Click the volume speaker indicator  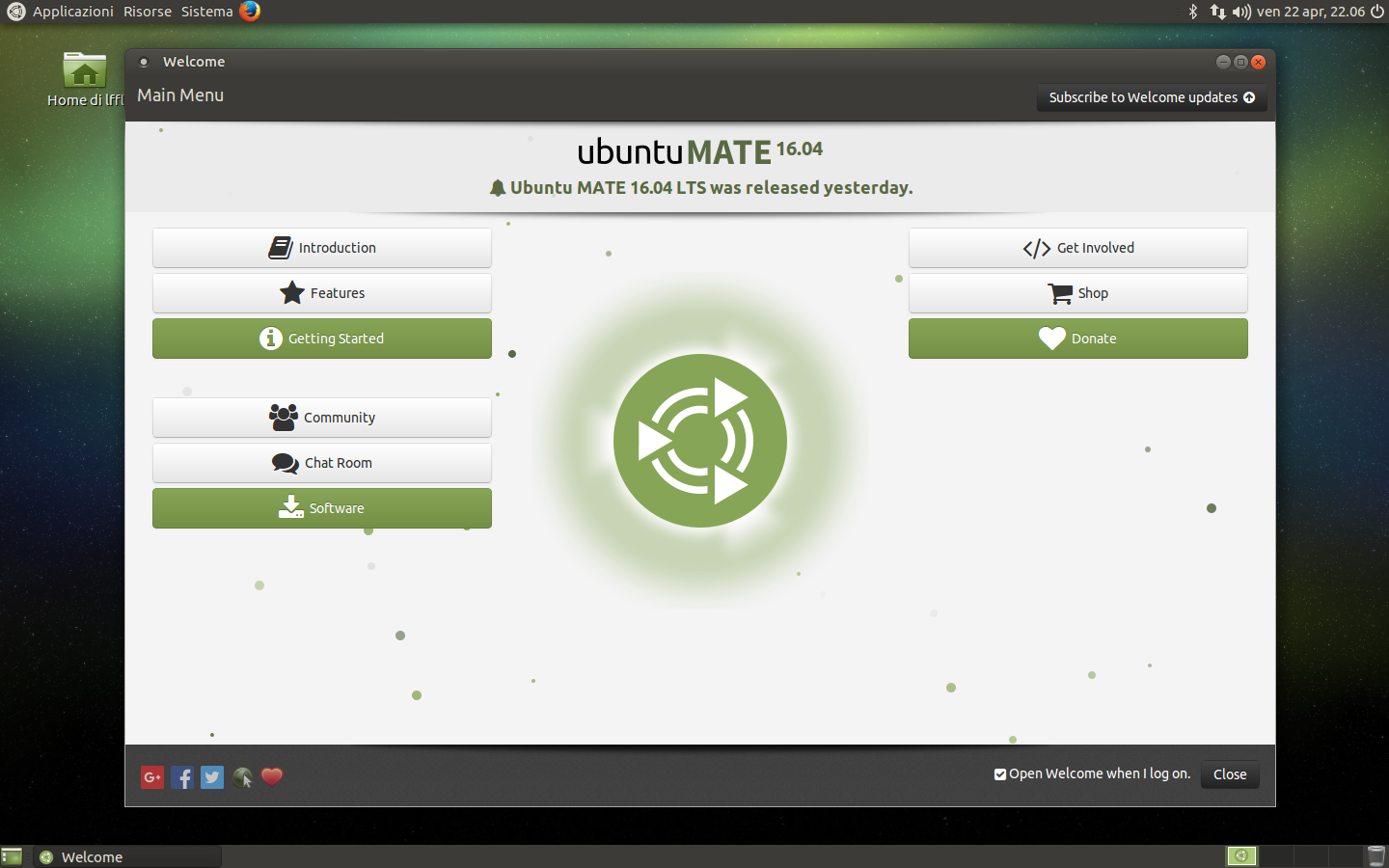click(x=1241, y=12)
